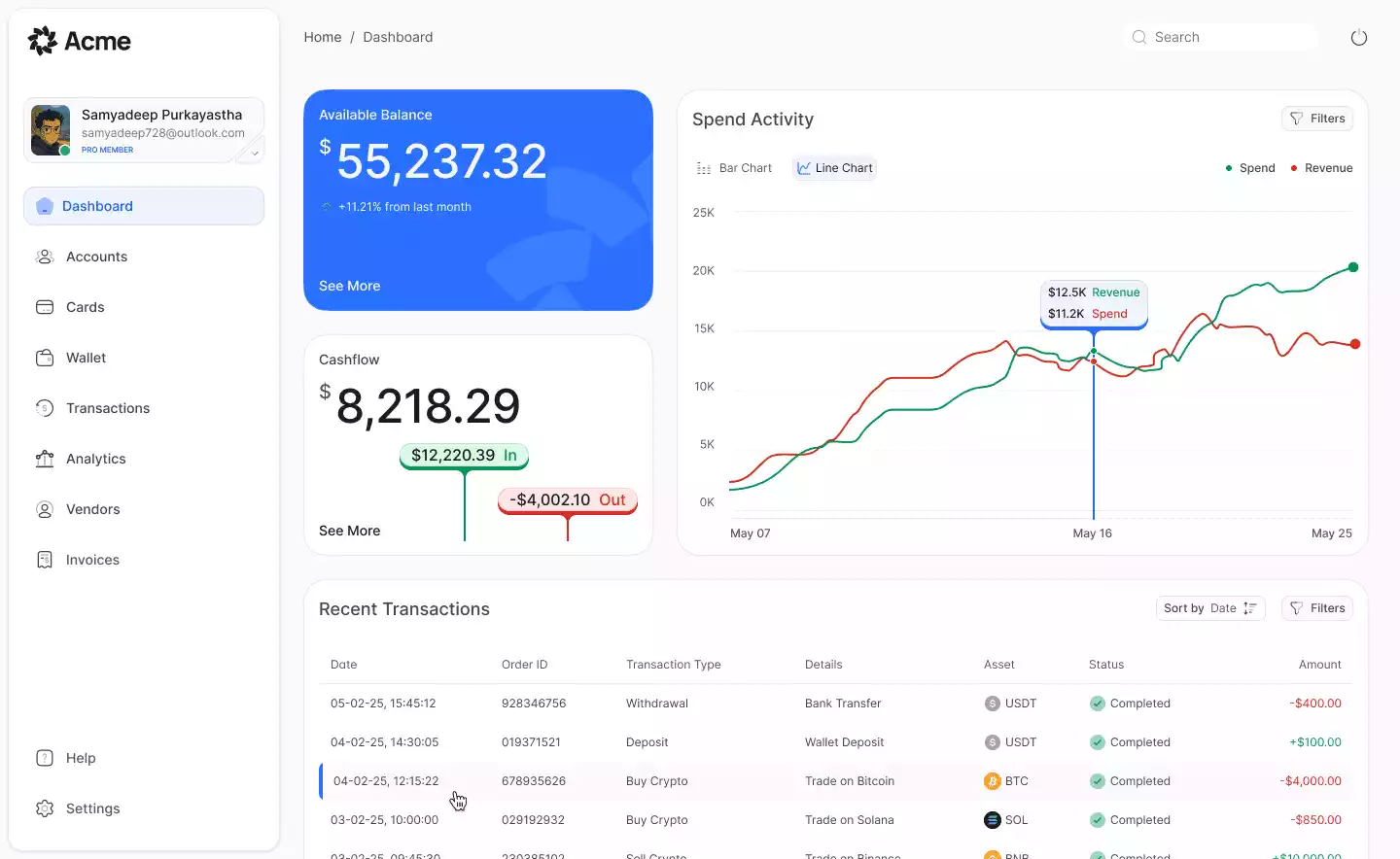Open Filters for Recent Transactions
Viewport: 1400px width, 859px height.
point(1317,607)
